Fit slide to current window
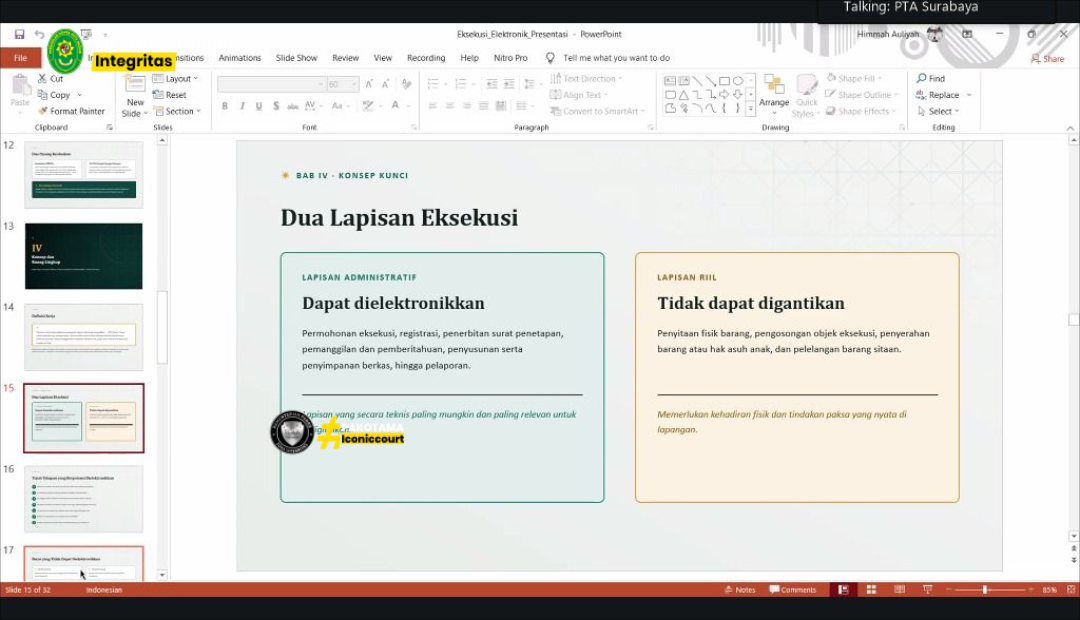This screenshot has height=620, width=1080. coord(1071,590)
